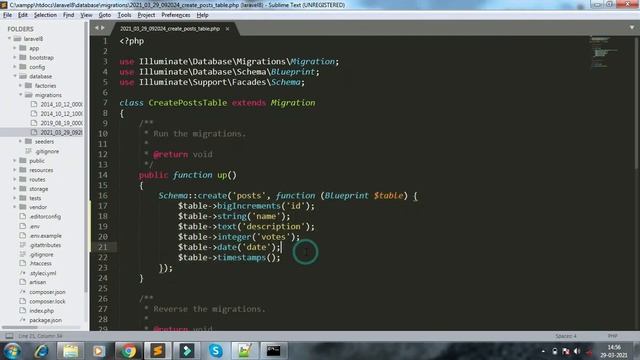
Task: Open the Project menu
Action: (x=146, y=15)
